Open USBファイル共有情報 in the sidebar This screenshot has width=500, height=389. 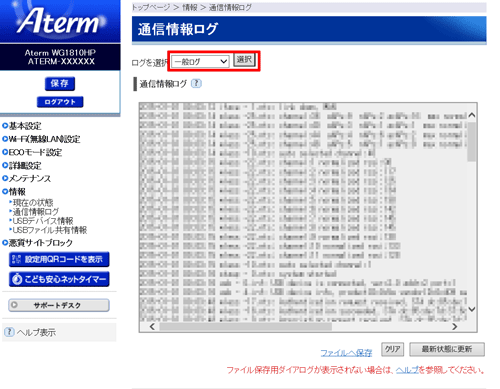(x=50, y=230)
